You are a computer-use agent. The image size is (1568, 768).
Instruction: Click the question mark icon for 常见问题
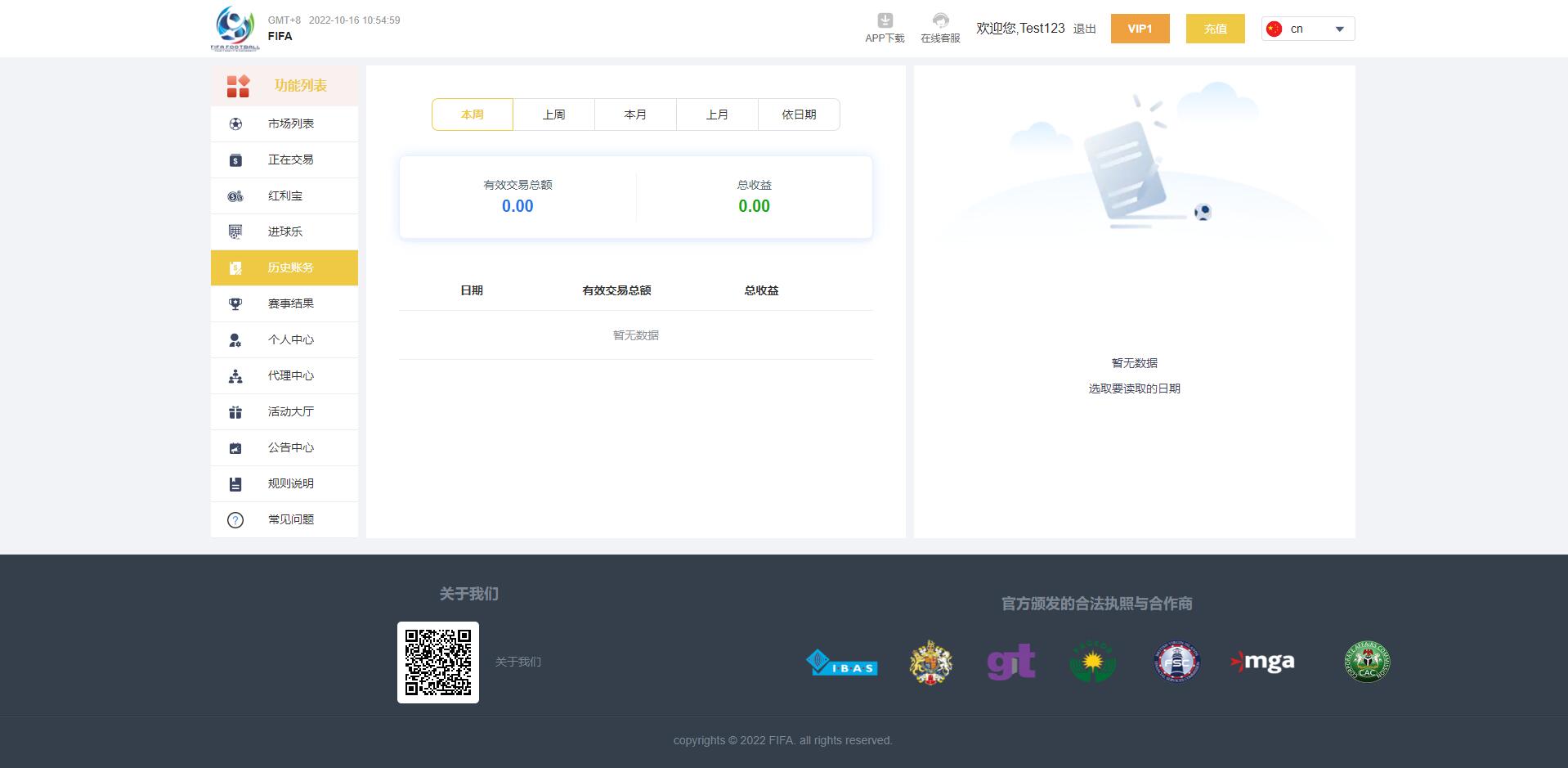[x=235, y=520]
